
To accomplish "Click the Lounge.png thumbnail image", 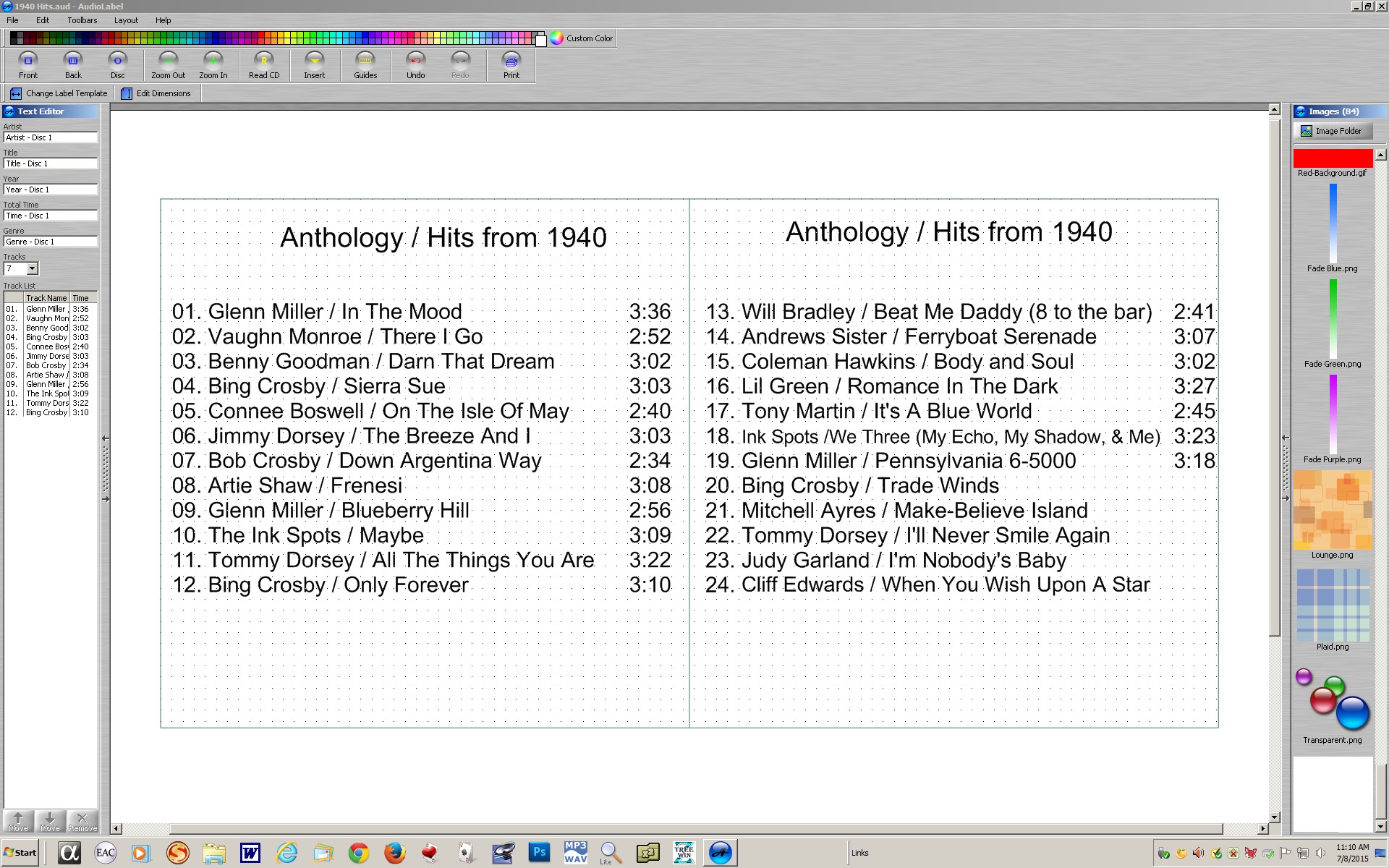I will click(x=1333, y=510).
